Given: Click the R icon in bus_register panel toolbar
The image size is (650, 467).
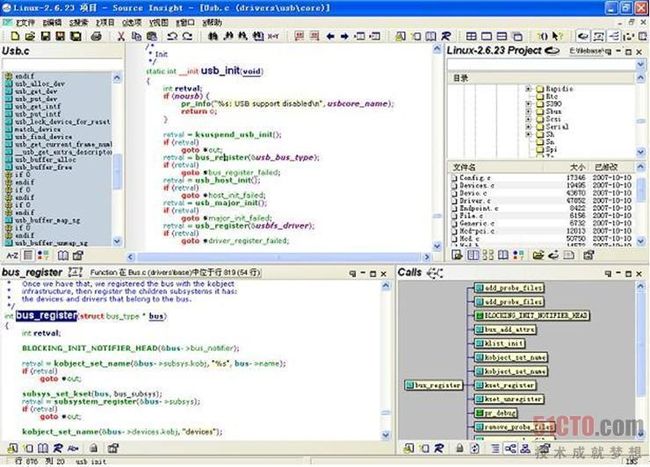Looking at the screenshot, I should (58, 448).
